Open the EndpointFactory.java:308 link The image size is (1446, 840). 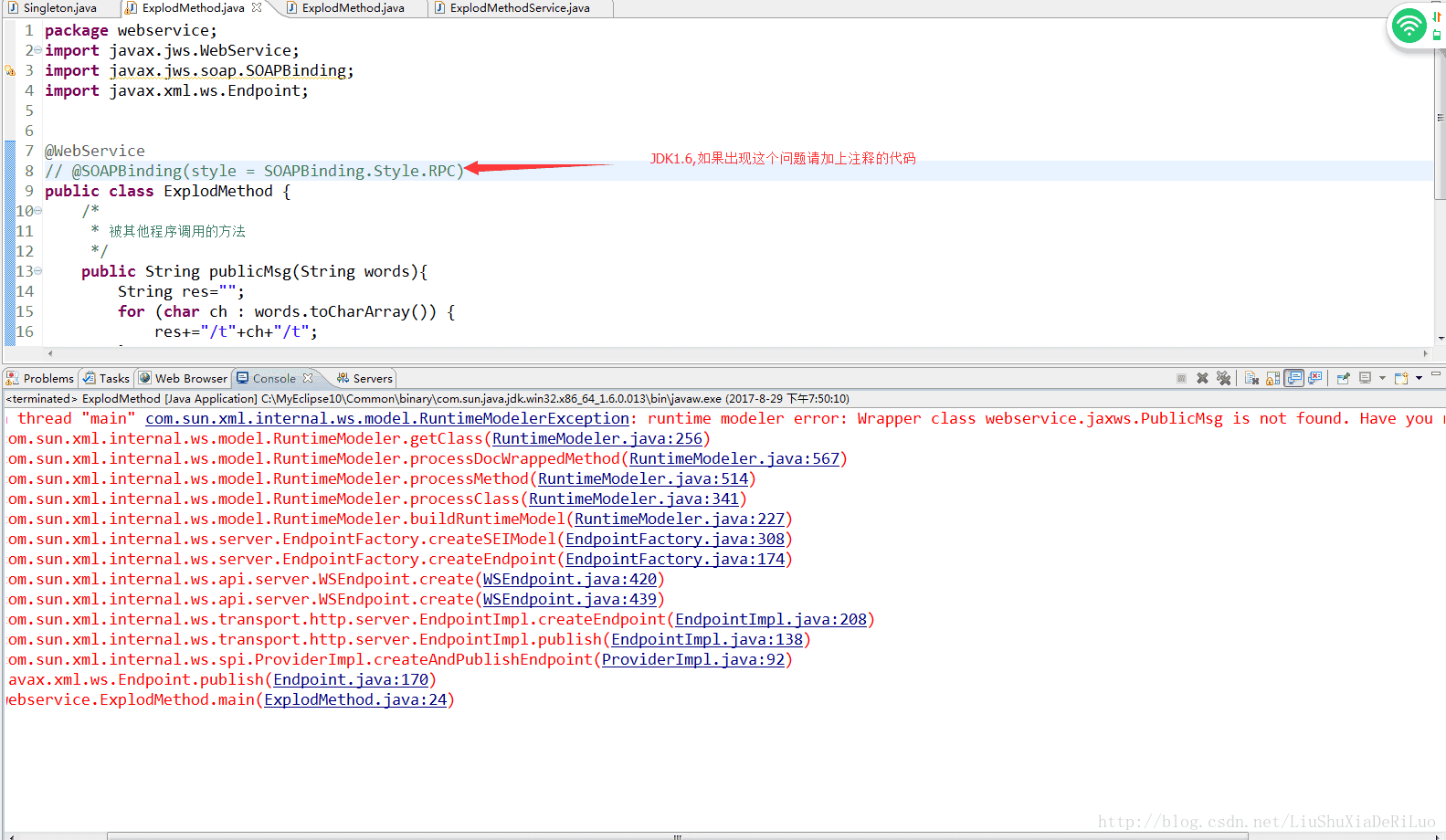point(675,539)
